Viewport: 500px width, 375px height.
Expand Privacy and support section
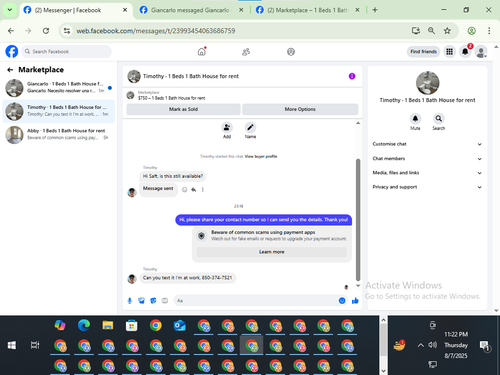[427, 187]
